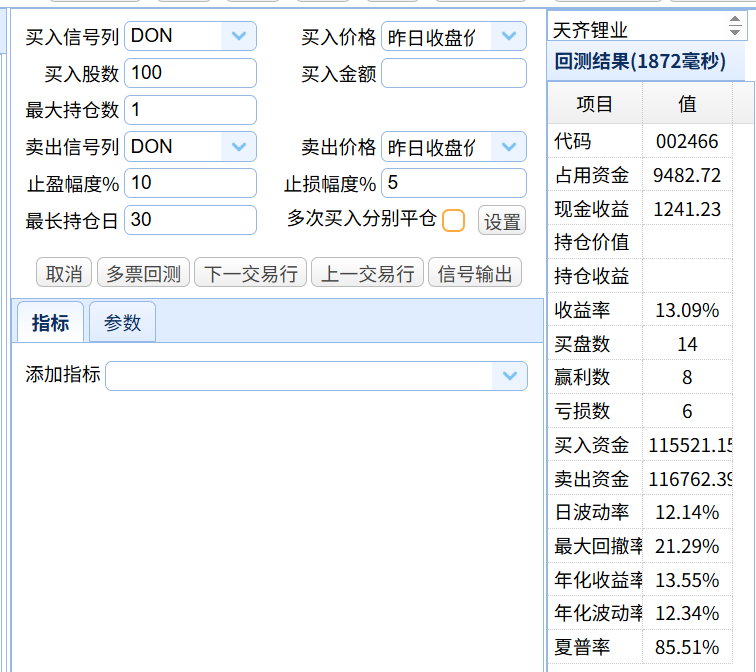This screenshot has height=672, width=756.
Task: Click the 持仓价值 row label
Action: pos(592,242)
